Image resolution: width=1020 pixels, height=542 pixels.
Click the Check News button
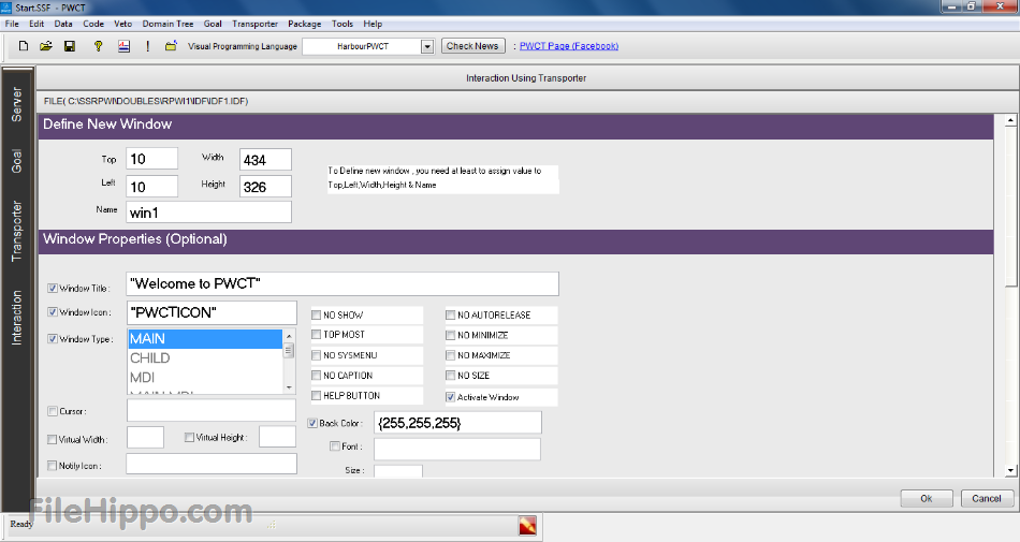(x=472, y=46)
